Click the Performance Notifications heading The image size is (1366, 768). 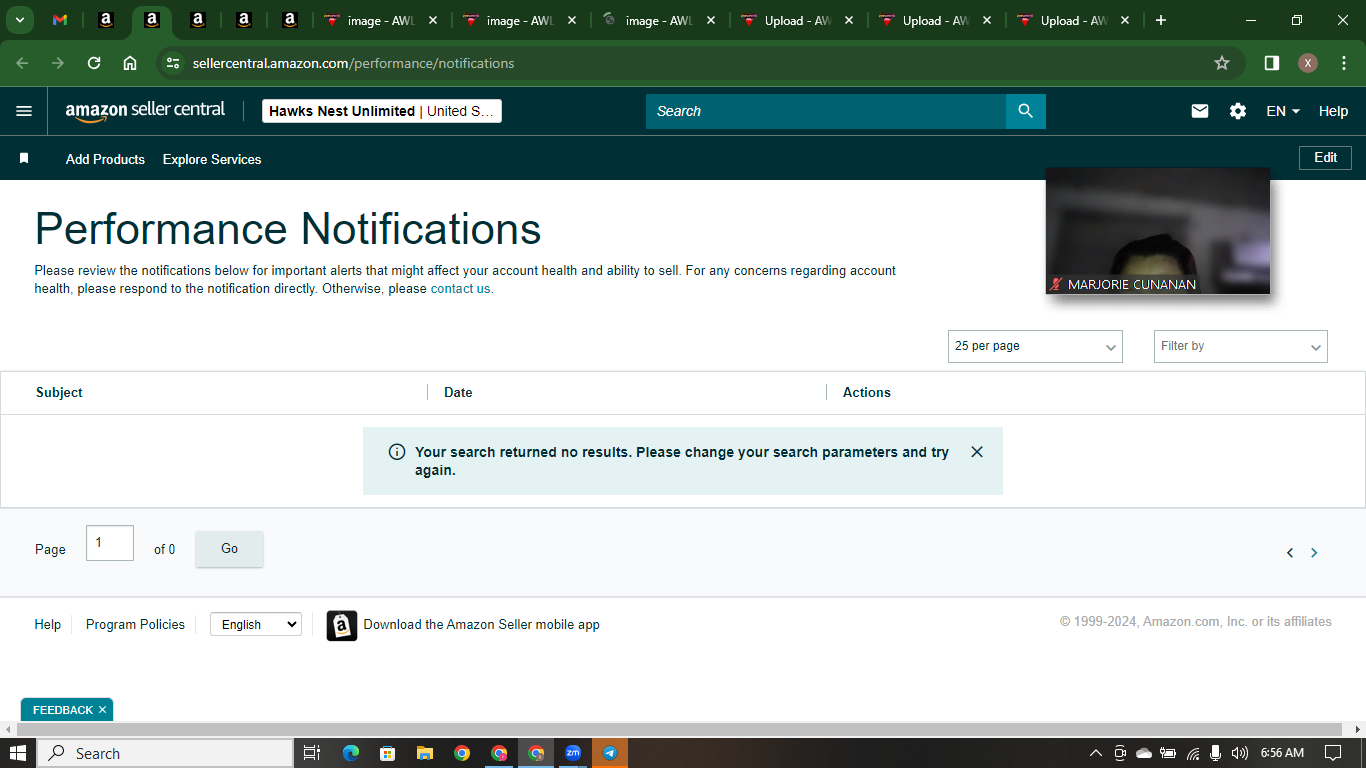288,229
